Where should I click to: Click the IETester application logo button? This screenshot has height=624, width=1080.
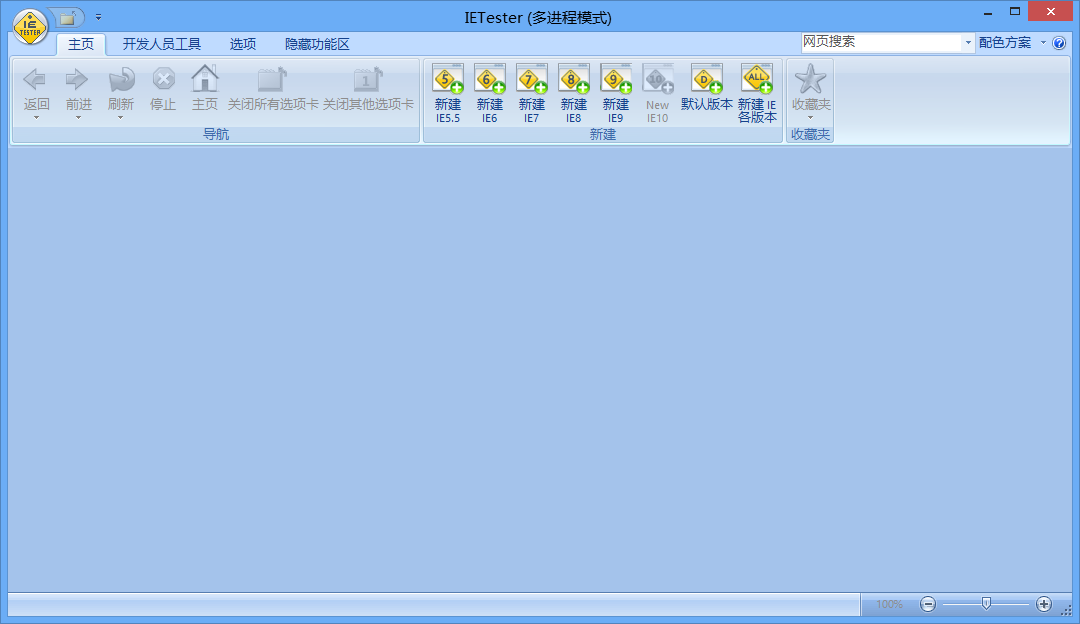coord(31,24)
